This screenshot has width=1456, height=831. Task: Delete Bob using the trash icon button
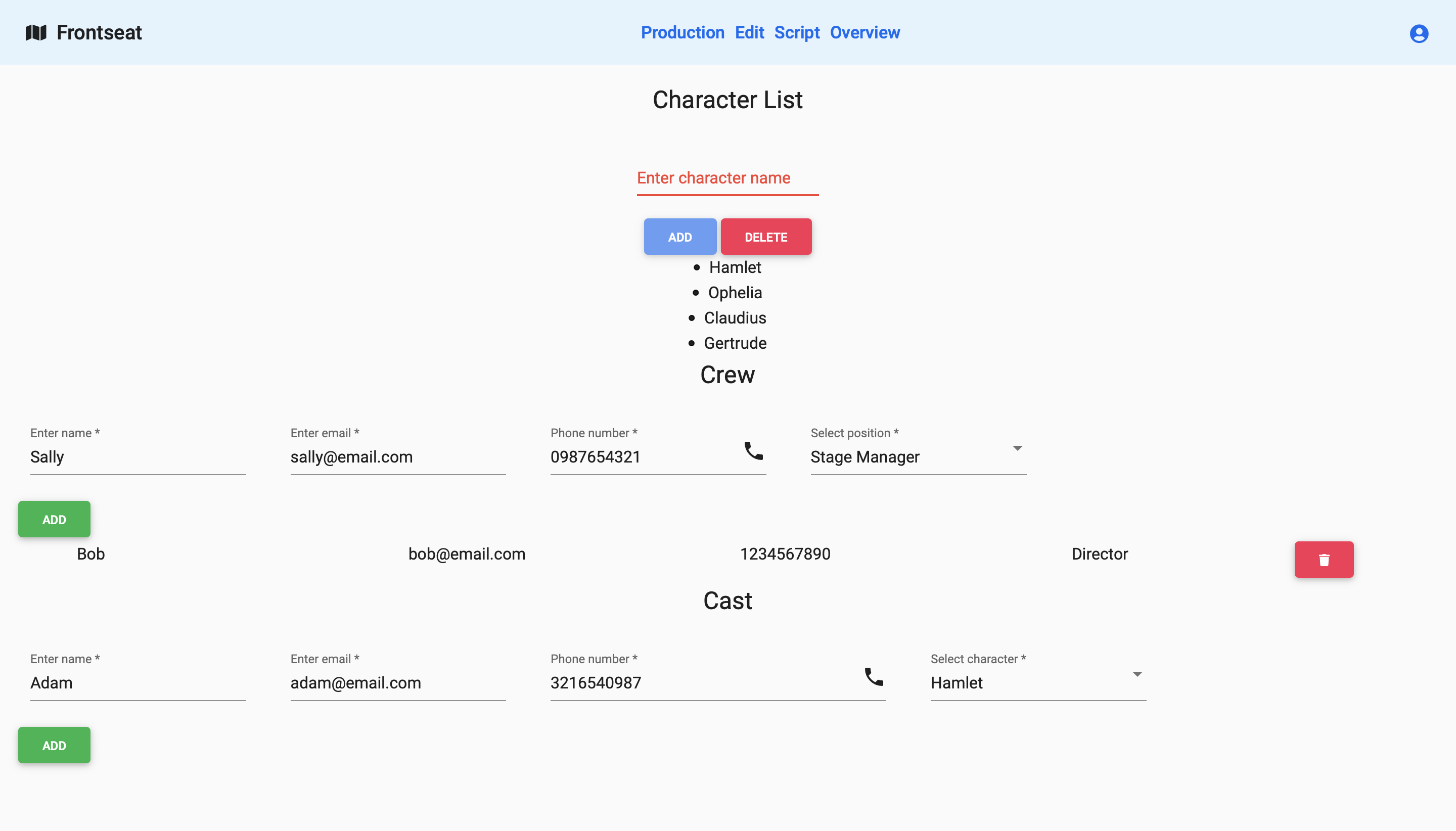click(1324, 560)
